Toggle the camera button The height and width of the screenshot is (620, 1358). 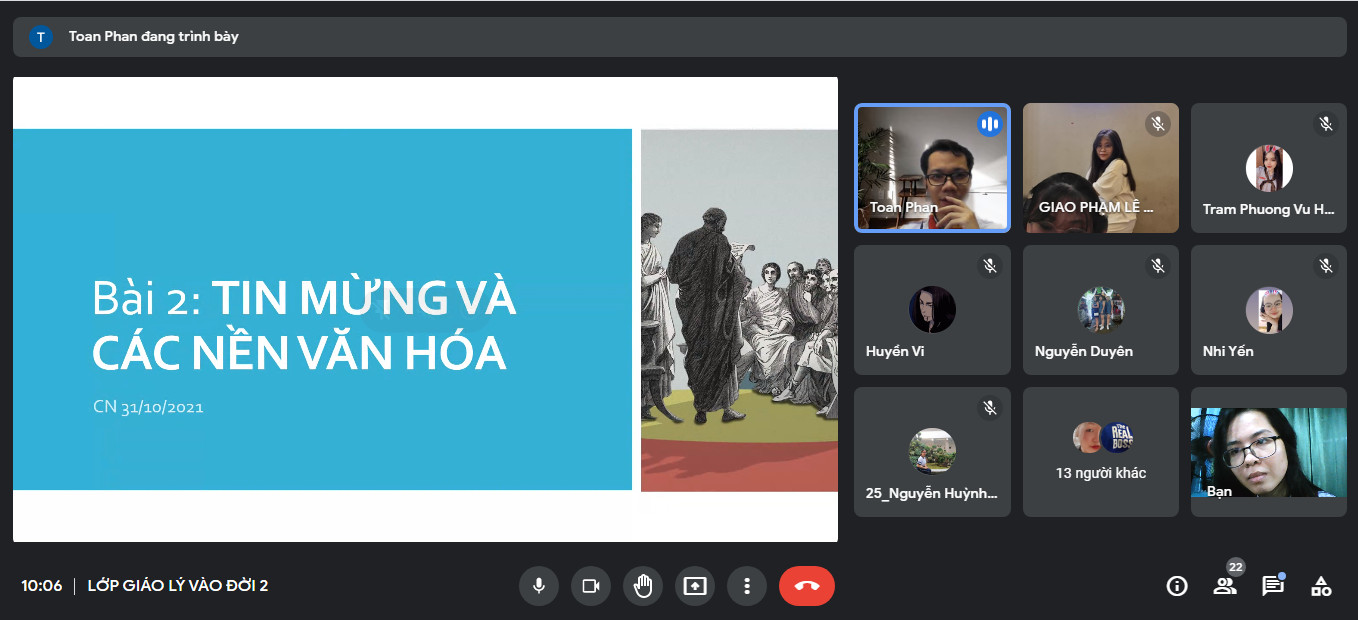click(591, 586)
